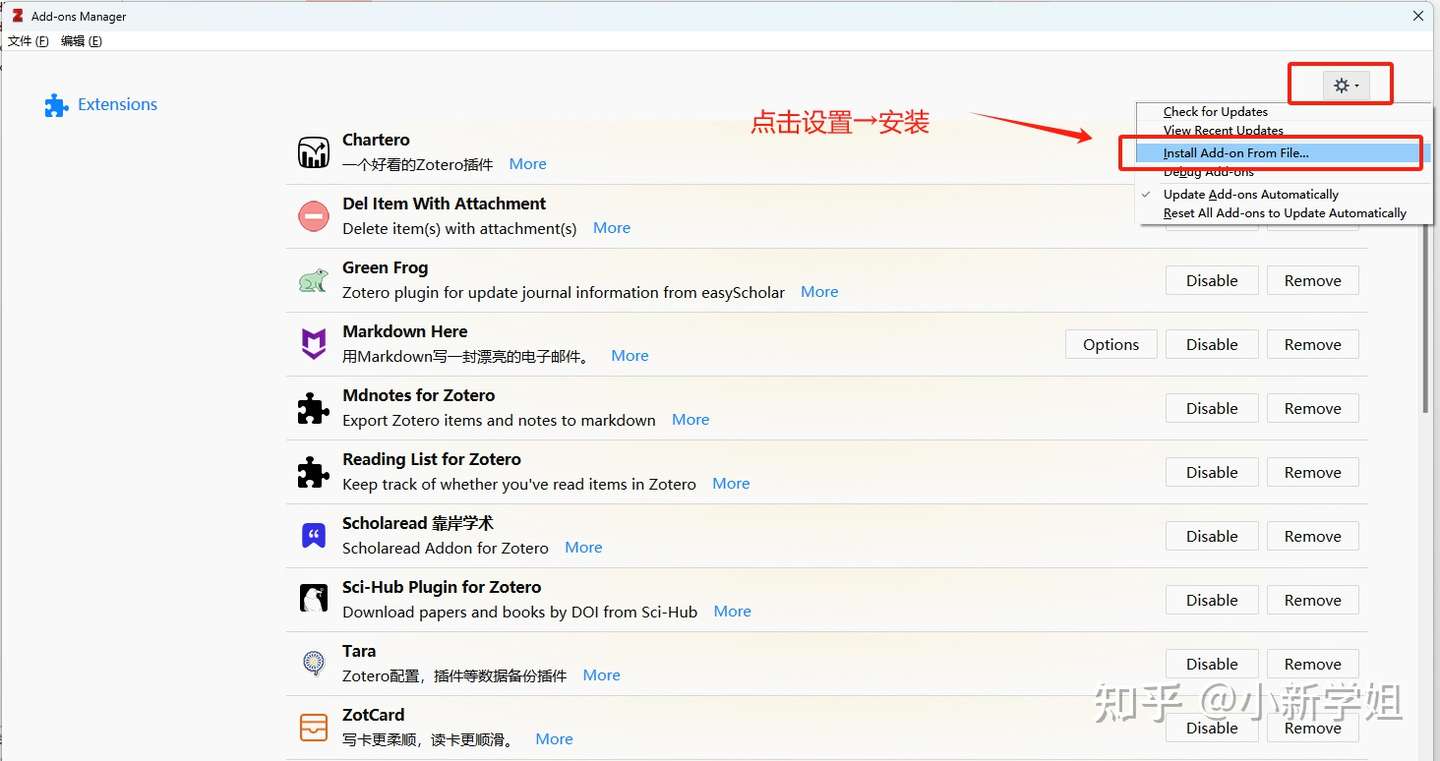Open Options for Markdown Here
This screenshot has width=1440, height=761.
[1111, 344]
